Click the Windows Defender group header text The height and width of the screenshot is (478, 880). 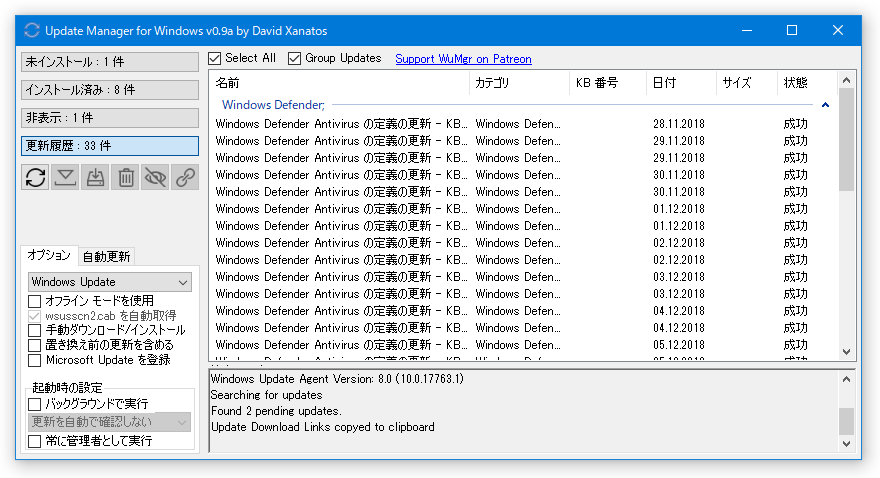pyautogui.click(x=273, y=105)
